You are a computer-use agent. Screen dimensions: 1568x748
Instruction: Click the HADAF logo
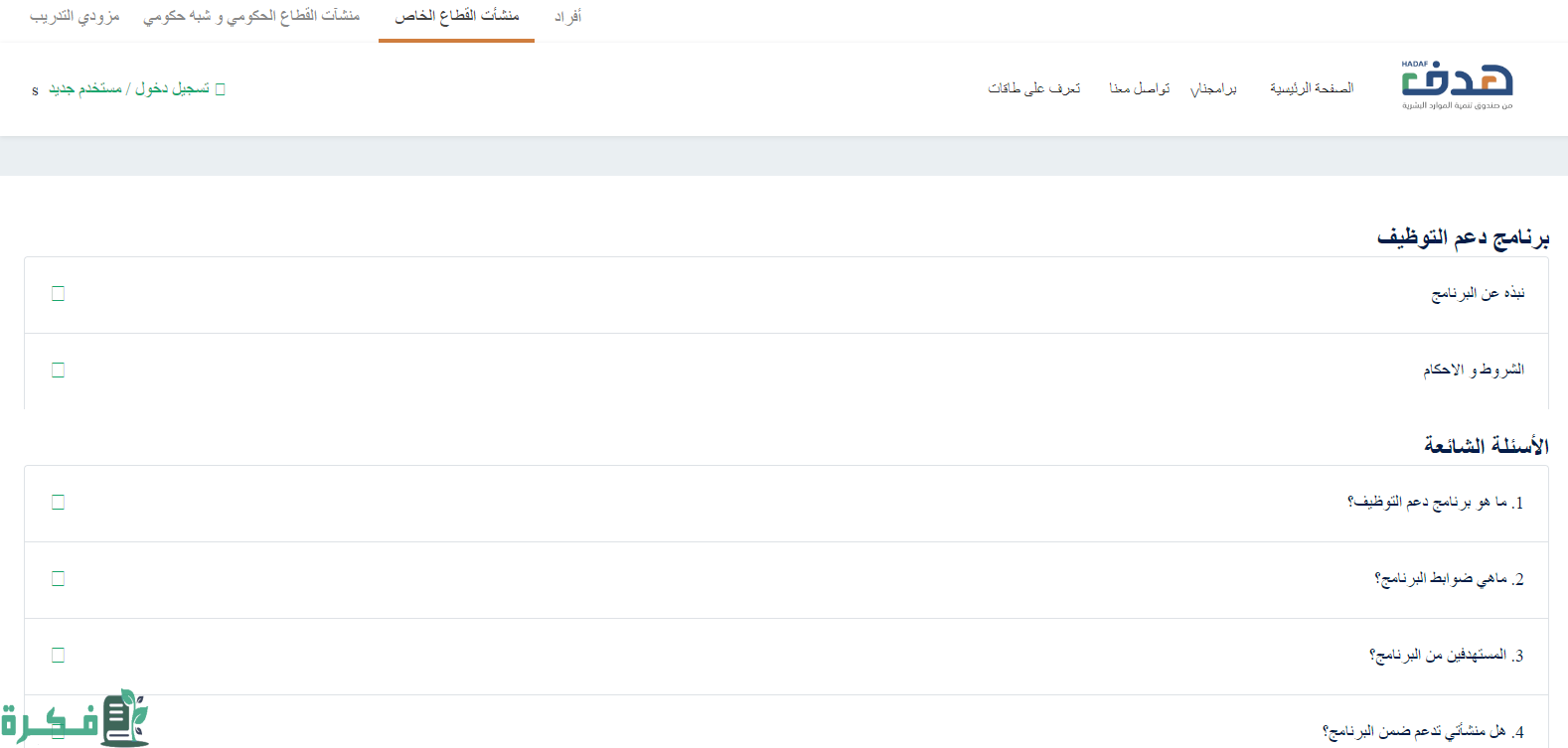(1457, 85)
